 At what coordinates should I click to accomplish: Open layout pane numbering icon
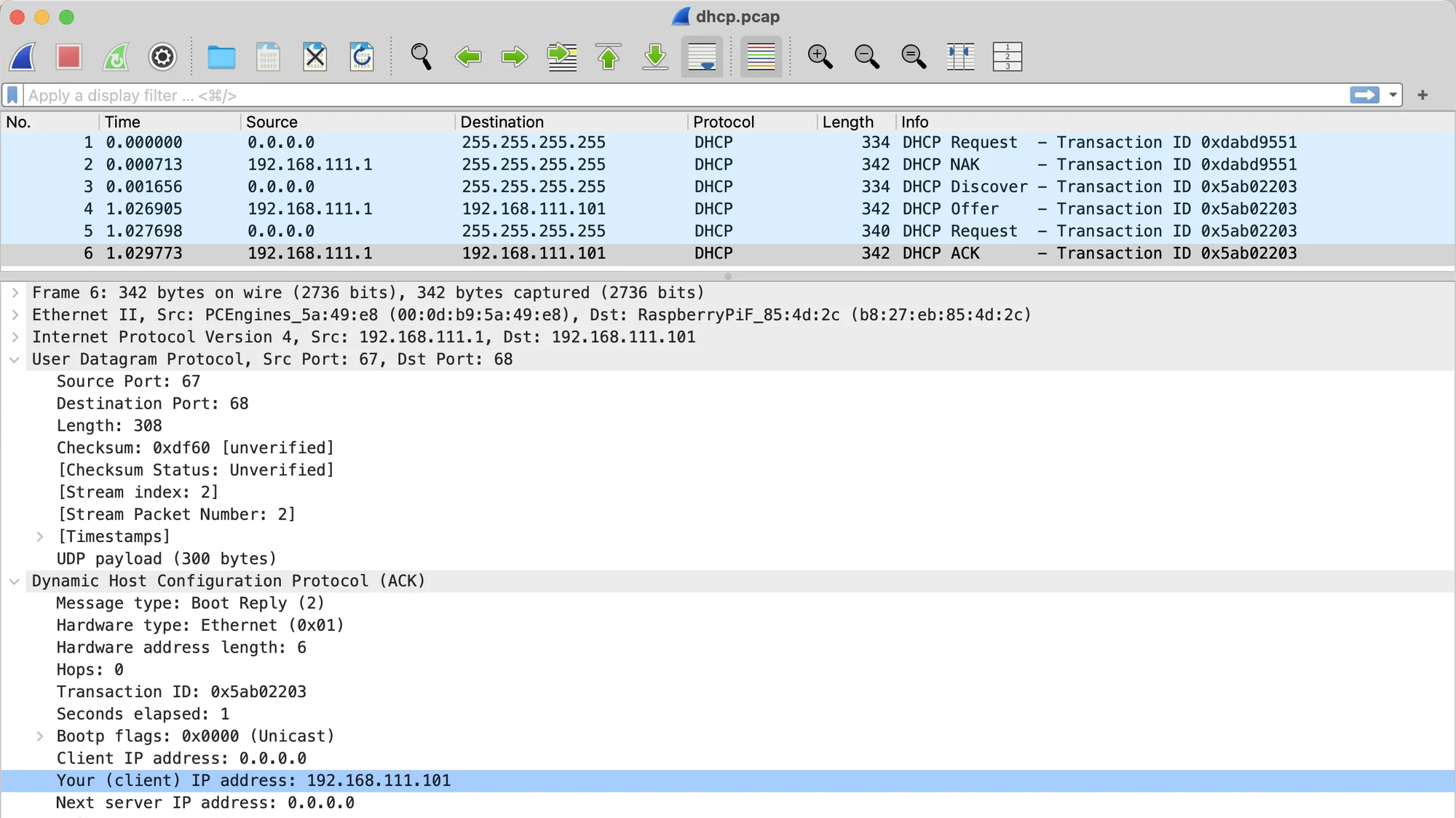(x=1008, y=57)
